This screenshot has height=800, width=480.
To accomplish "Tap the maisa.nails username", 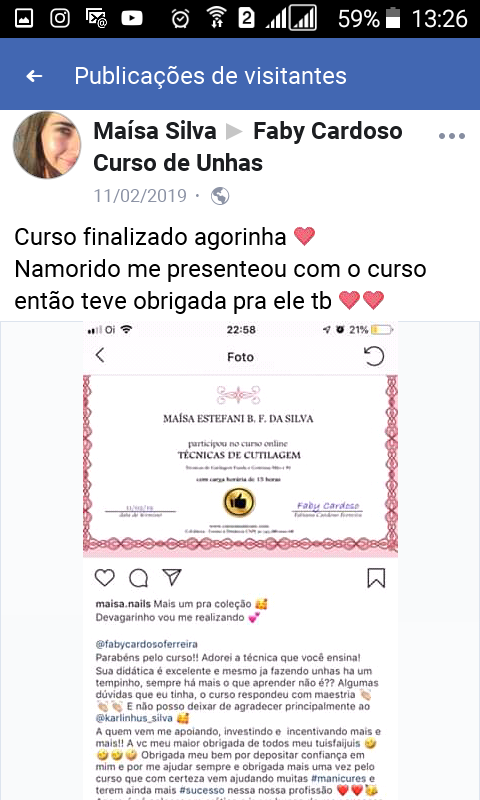I will pyautogui.click(x=123, y=604).
